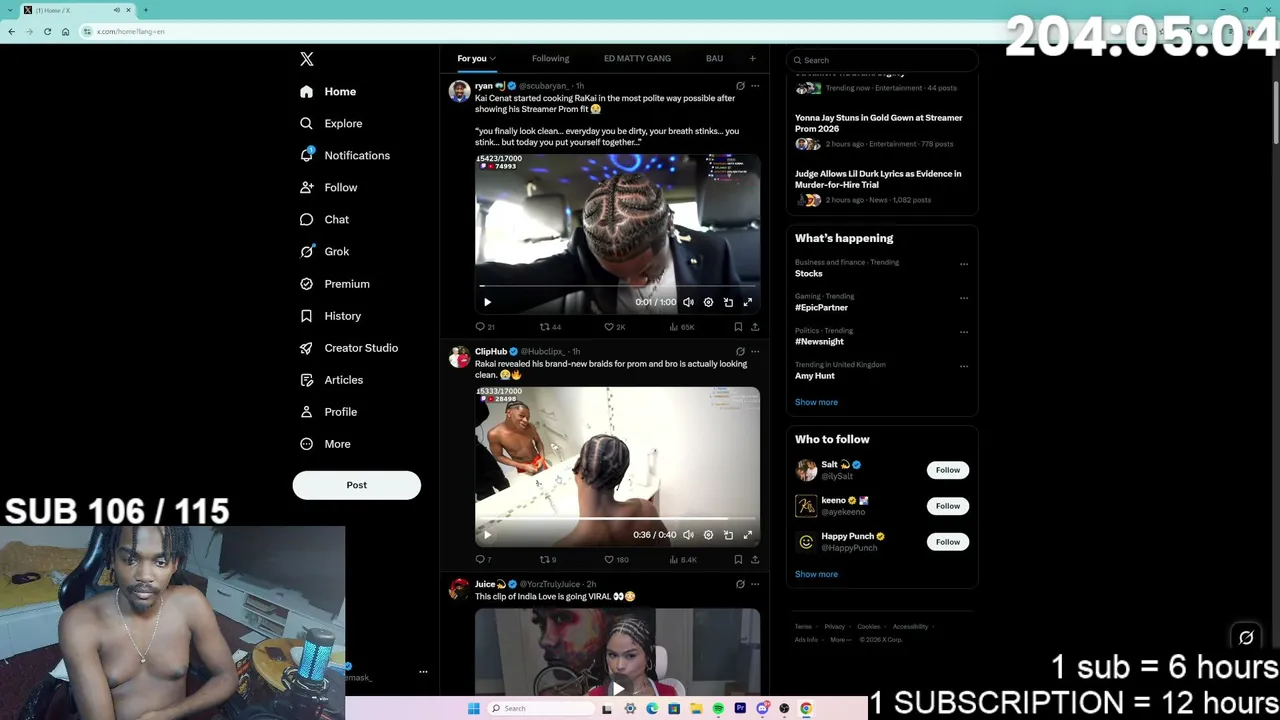Bookmark the ClipHub post
The height and width of the screenshot is (720, 1280).
click(x=738, y=560)
